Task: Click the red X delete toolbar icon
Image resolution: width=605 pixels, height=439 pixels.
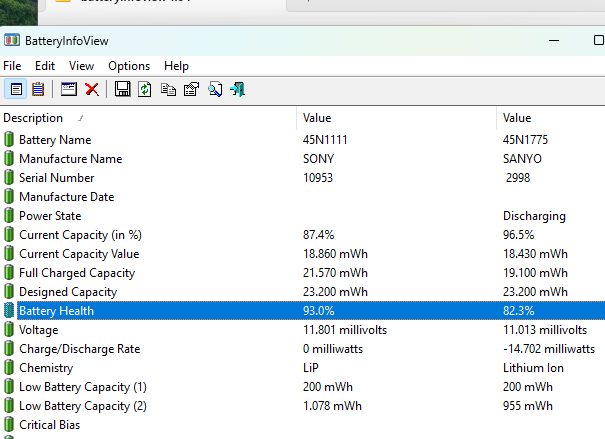Action: 92,89
